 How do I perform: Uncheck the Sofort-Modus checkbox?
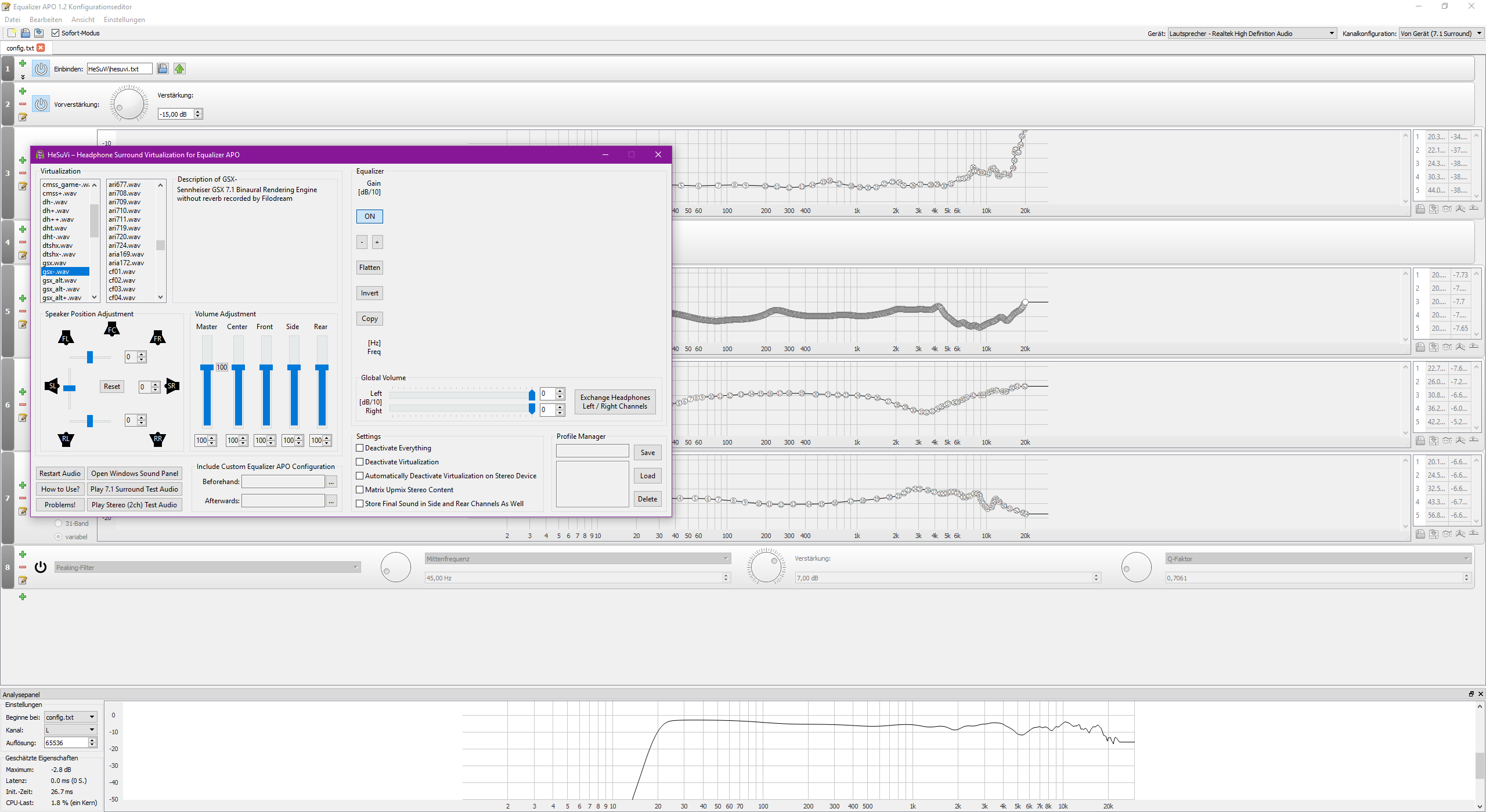click(56, 33)
